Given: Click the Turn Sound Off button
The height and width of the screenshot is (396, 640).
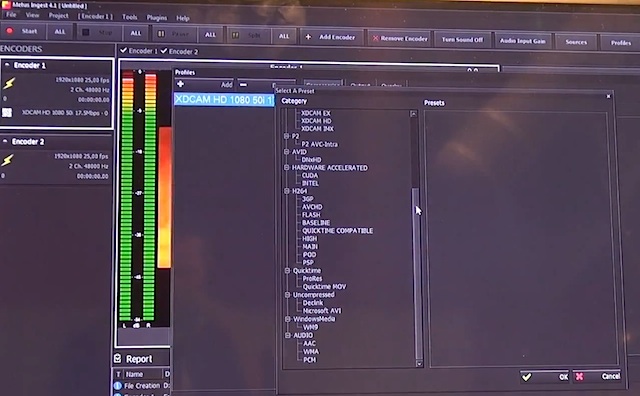Looking at the screenshot, I should pos(462,40).
